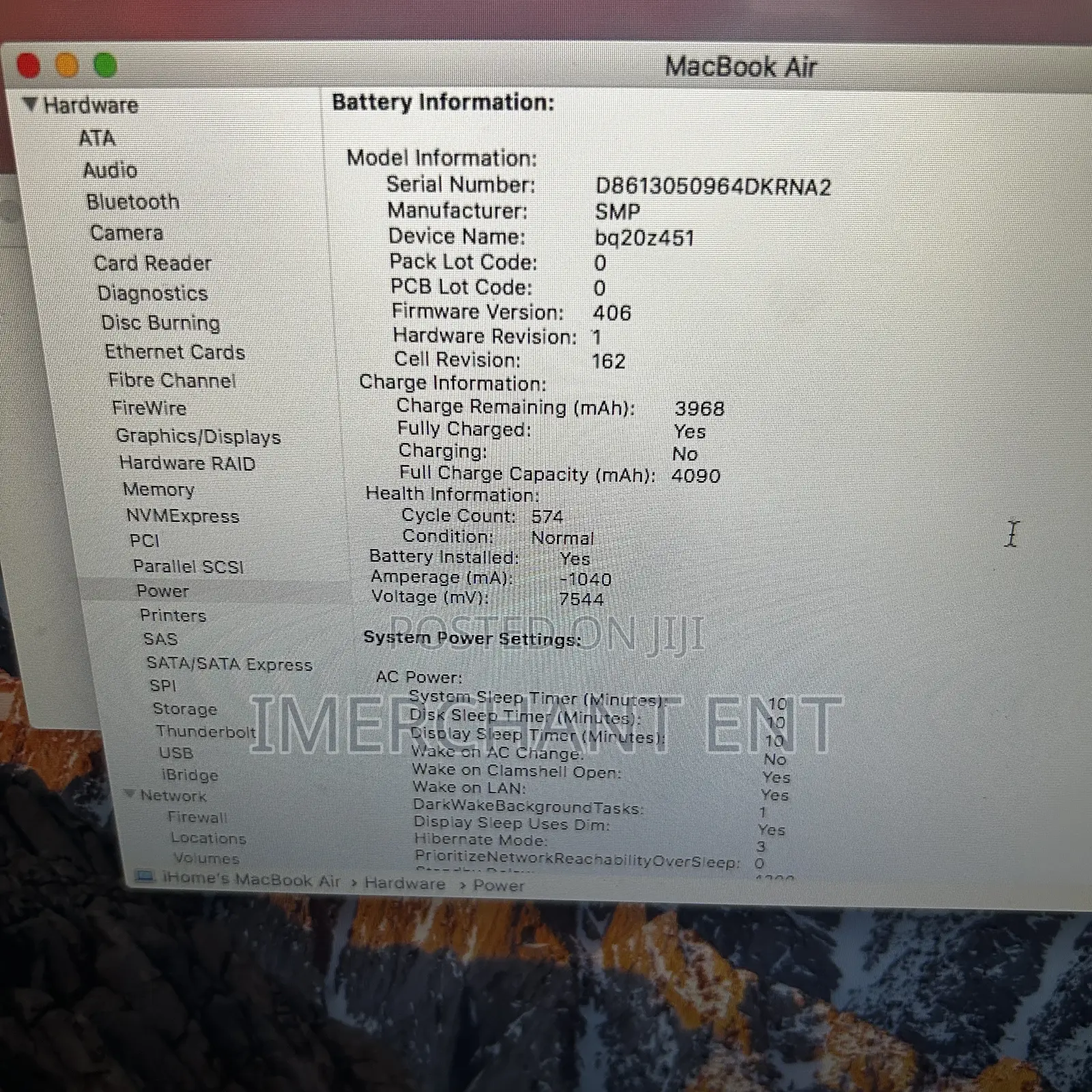Image resolution: width=1092 pixels, height=1092 pixels.
Task: Open Printers in the sidebar
Action: pos(173,615)
